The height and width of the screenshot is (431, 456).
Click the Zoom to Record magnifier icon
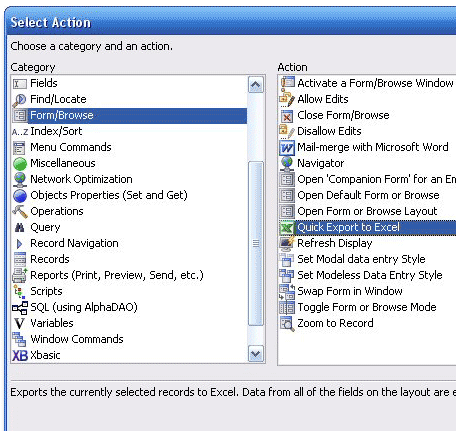point(287,324)
